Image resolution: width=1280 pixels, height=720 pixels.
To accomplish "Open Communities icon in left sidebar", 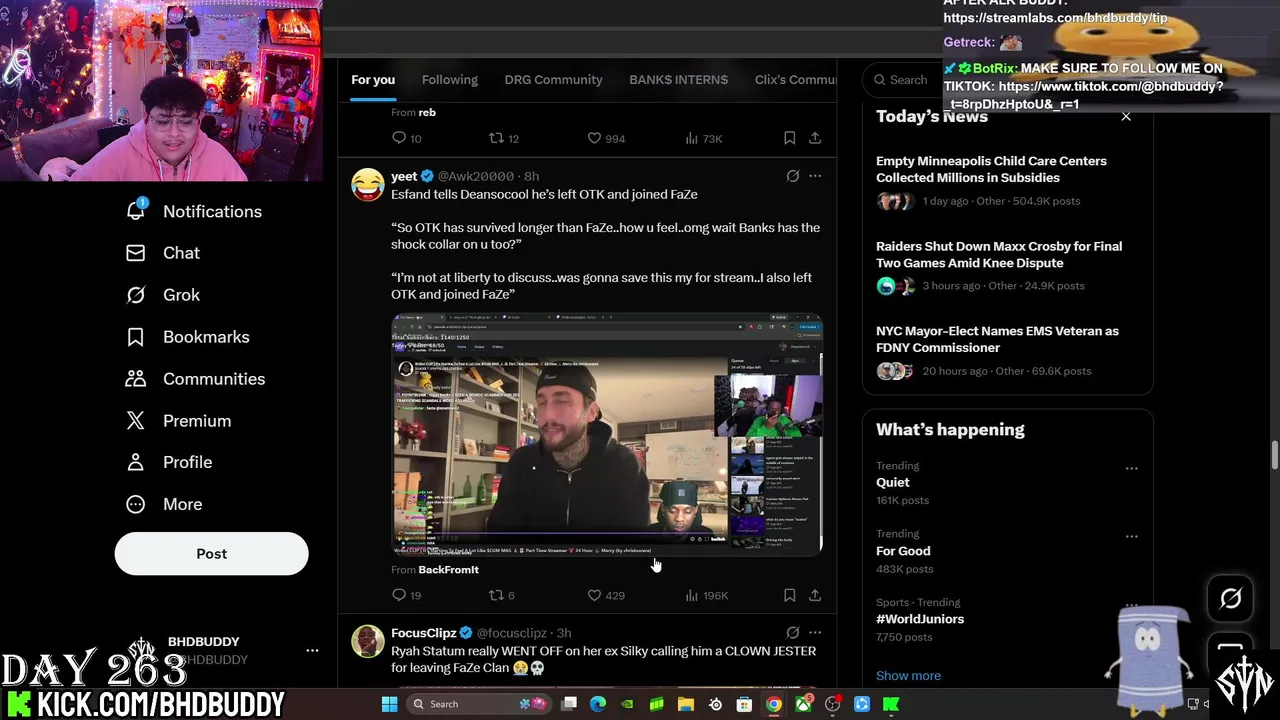I will point(136,379).
